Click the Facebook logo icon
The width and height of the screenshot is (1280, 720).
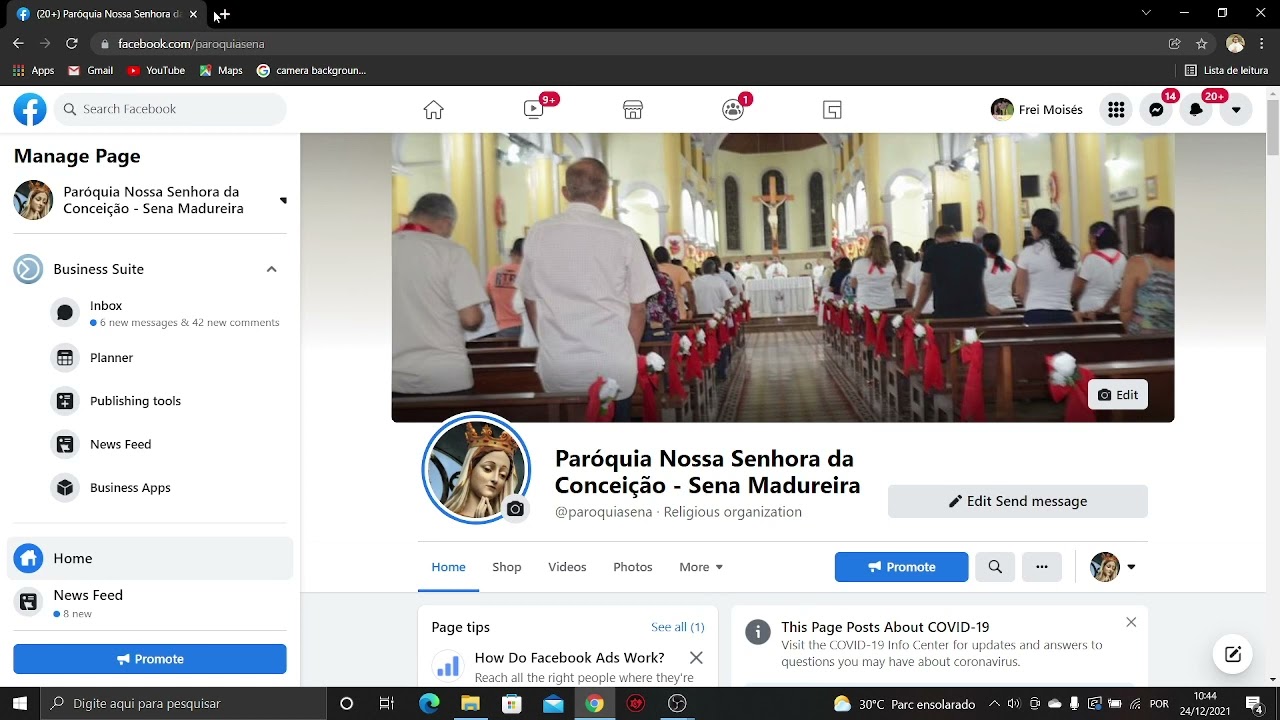point(30,109)
